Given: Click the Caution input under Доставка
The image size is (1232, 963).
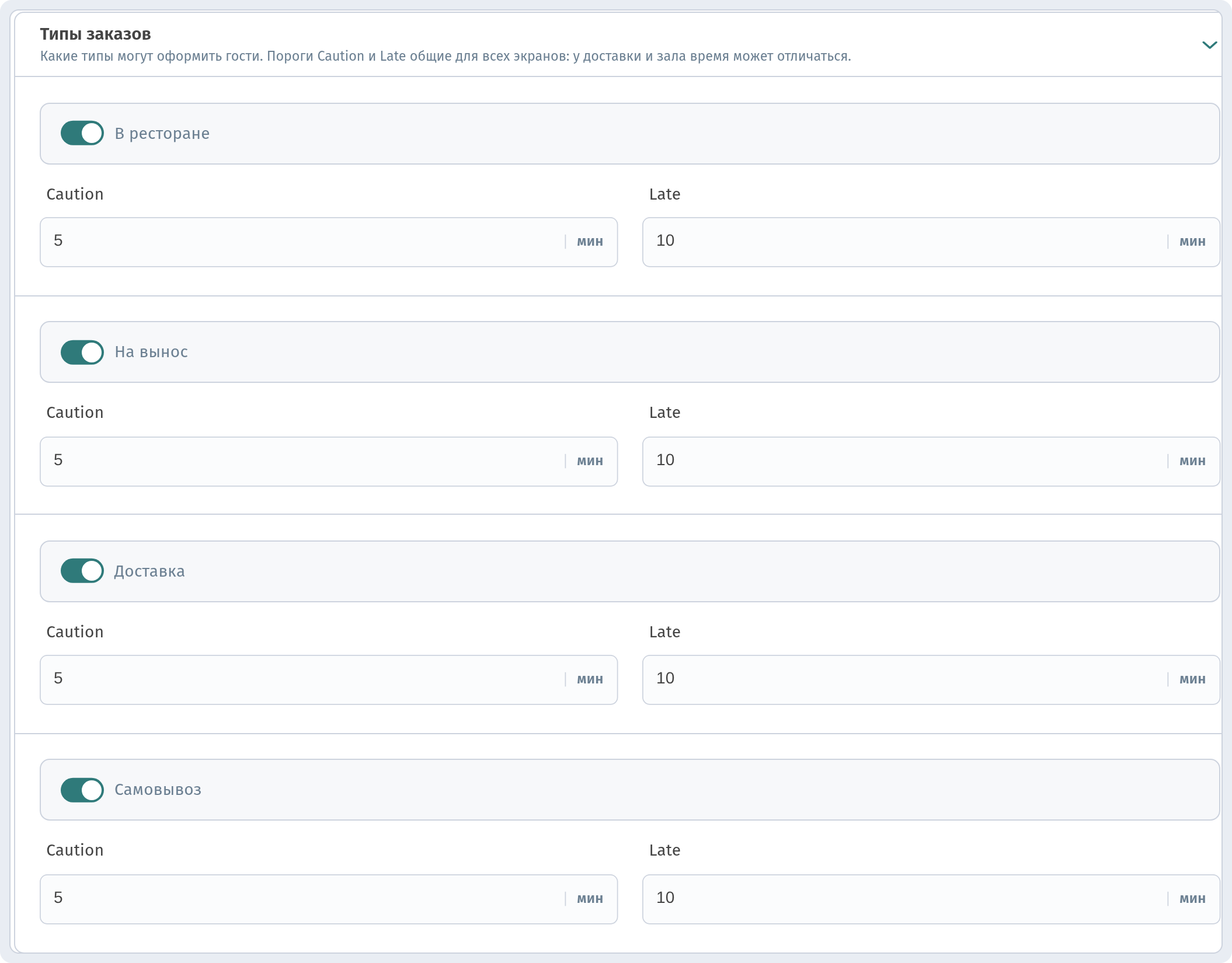Looking at the screenshot, I should tap(329, 679).
